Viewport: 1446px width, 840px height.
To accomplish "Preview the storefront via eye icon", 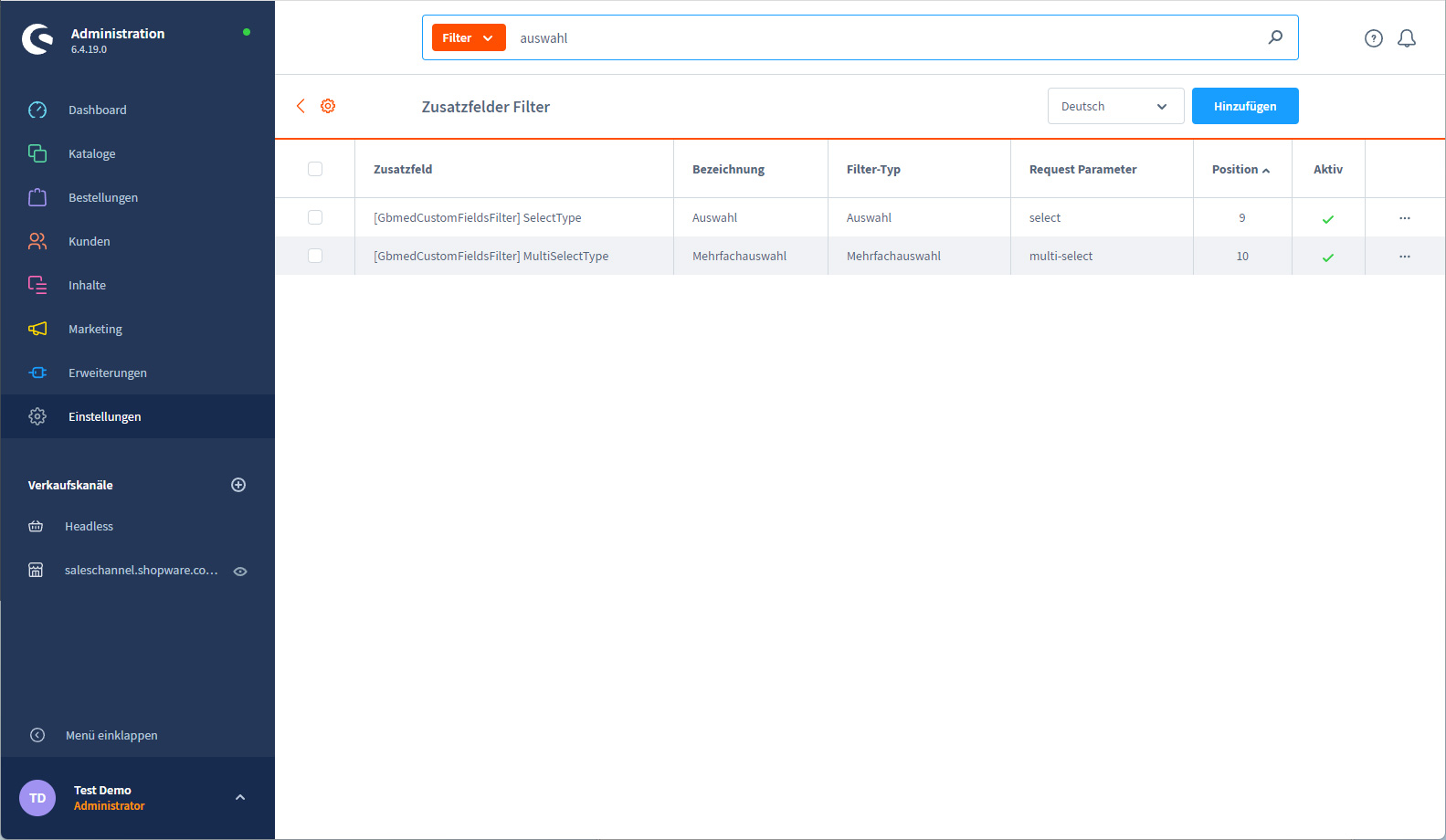I will (x=240, y=572).
